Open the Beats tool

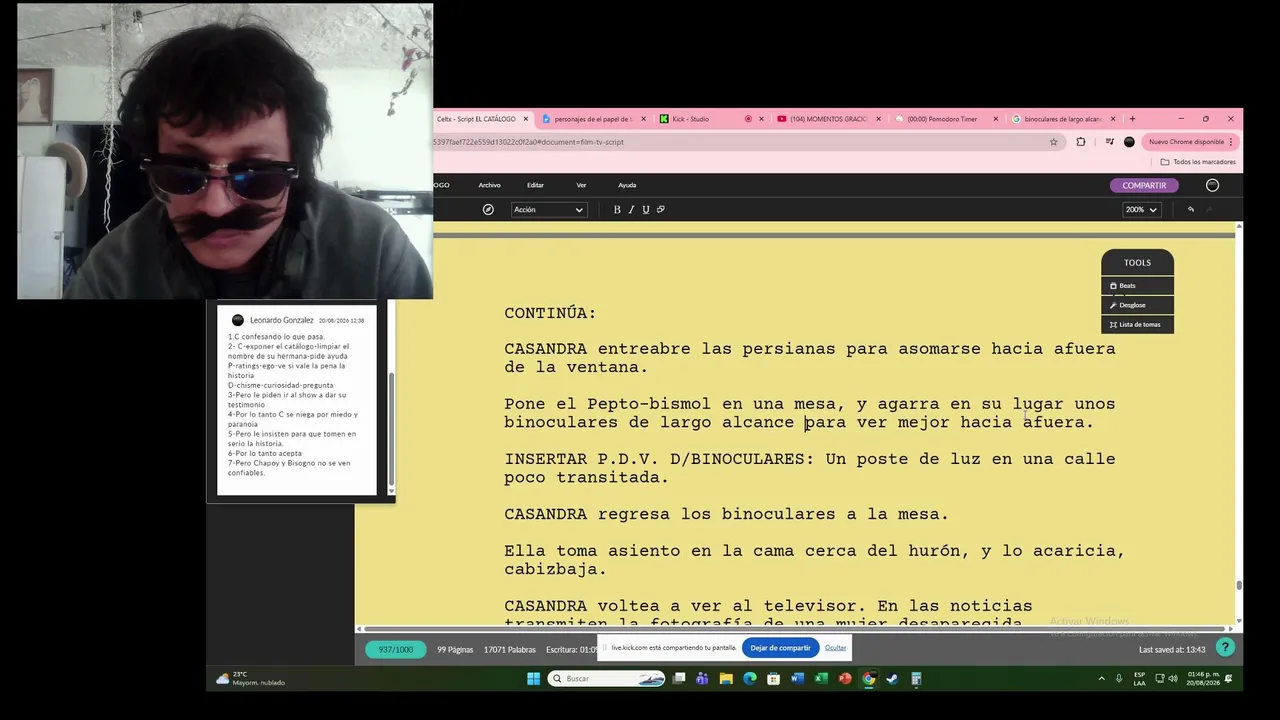coord(1137,286)
